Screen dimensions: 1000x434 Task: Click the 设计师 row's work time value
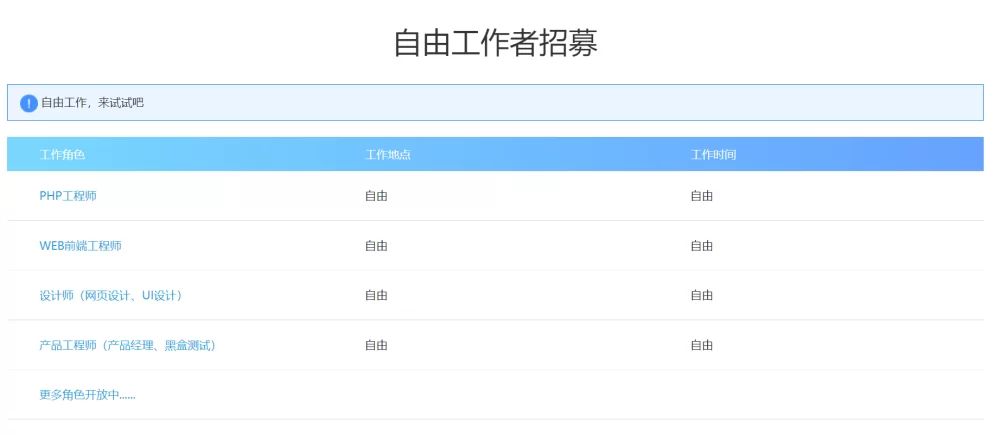[x=701, y=296]
